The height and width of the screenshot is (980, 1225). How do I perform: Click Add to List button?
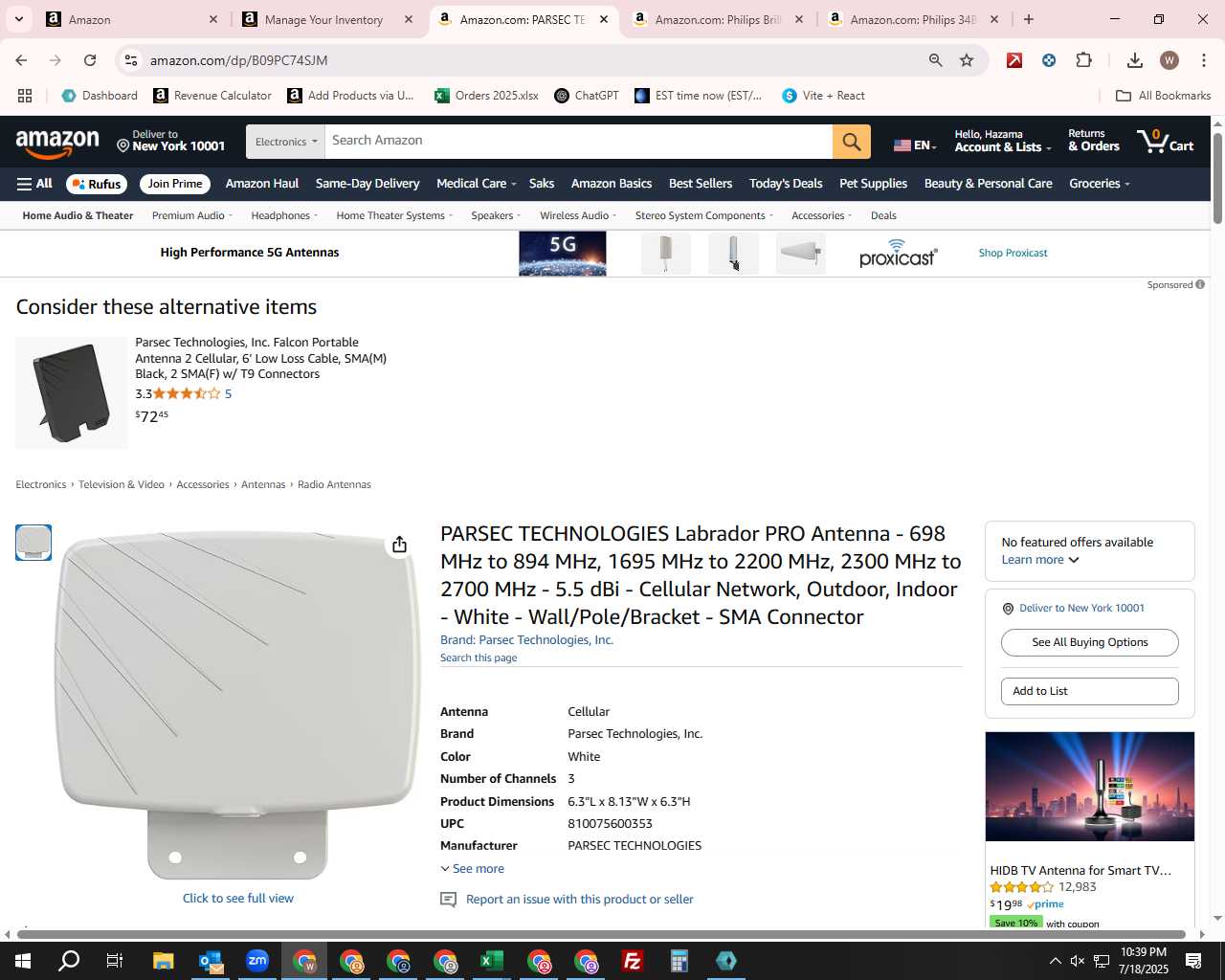pyautogui.click(x=1090, y=691)
